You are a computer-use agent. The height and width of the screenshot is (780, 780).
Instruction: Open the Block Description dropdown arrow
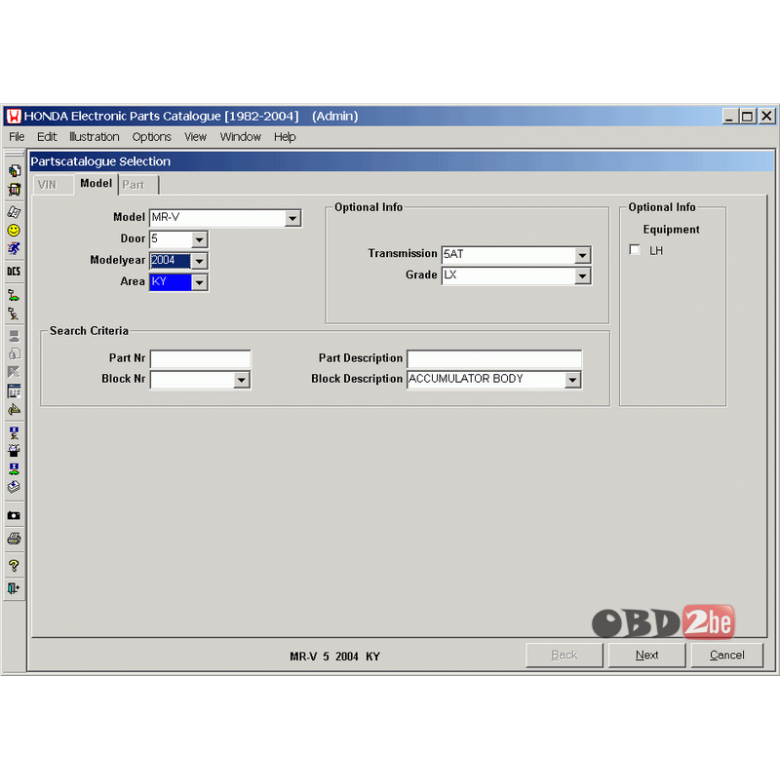(573, 381)
